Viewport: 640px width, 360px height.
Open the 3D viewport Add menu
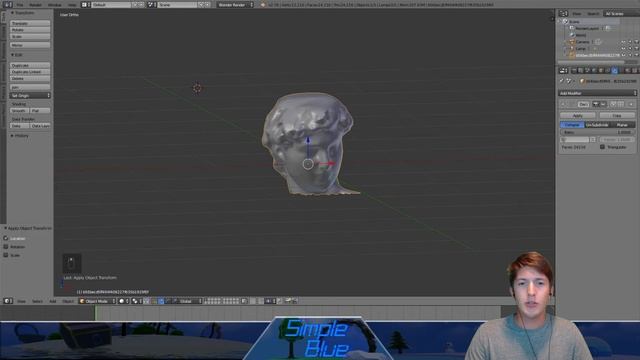(53, 301)
